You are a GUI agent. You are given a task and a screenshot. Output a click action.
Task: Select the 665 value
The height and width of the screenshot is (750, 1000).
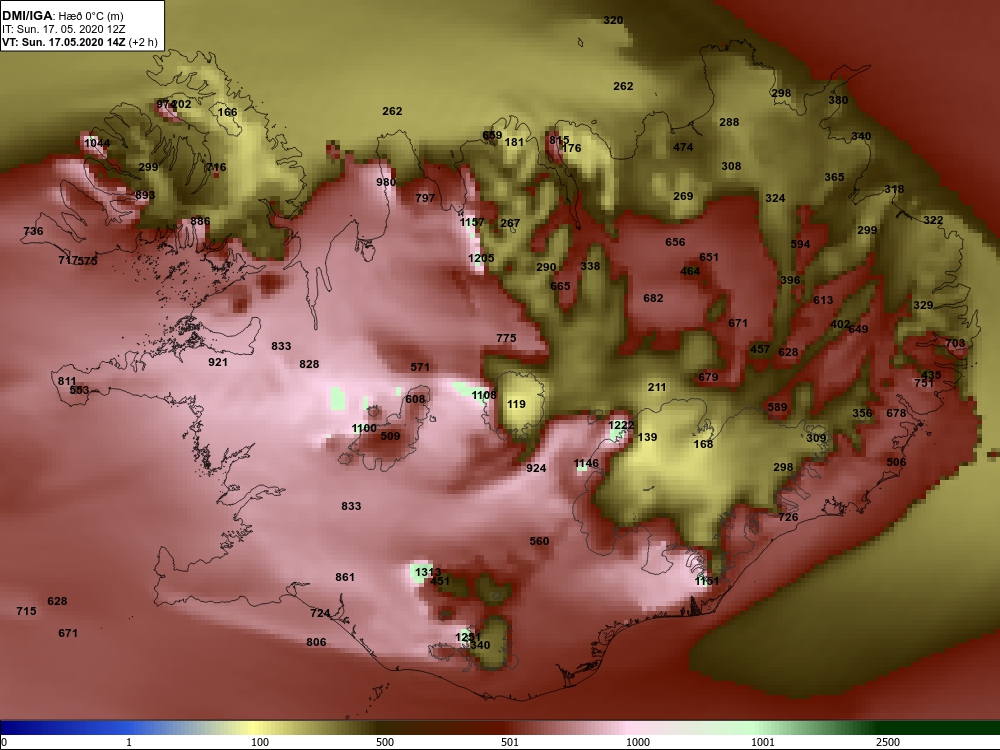pos(560,286)
